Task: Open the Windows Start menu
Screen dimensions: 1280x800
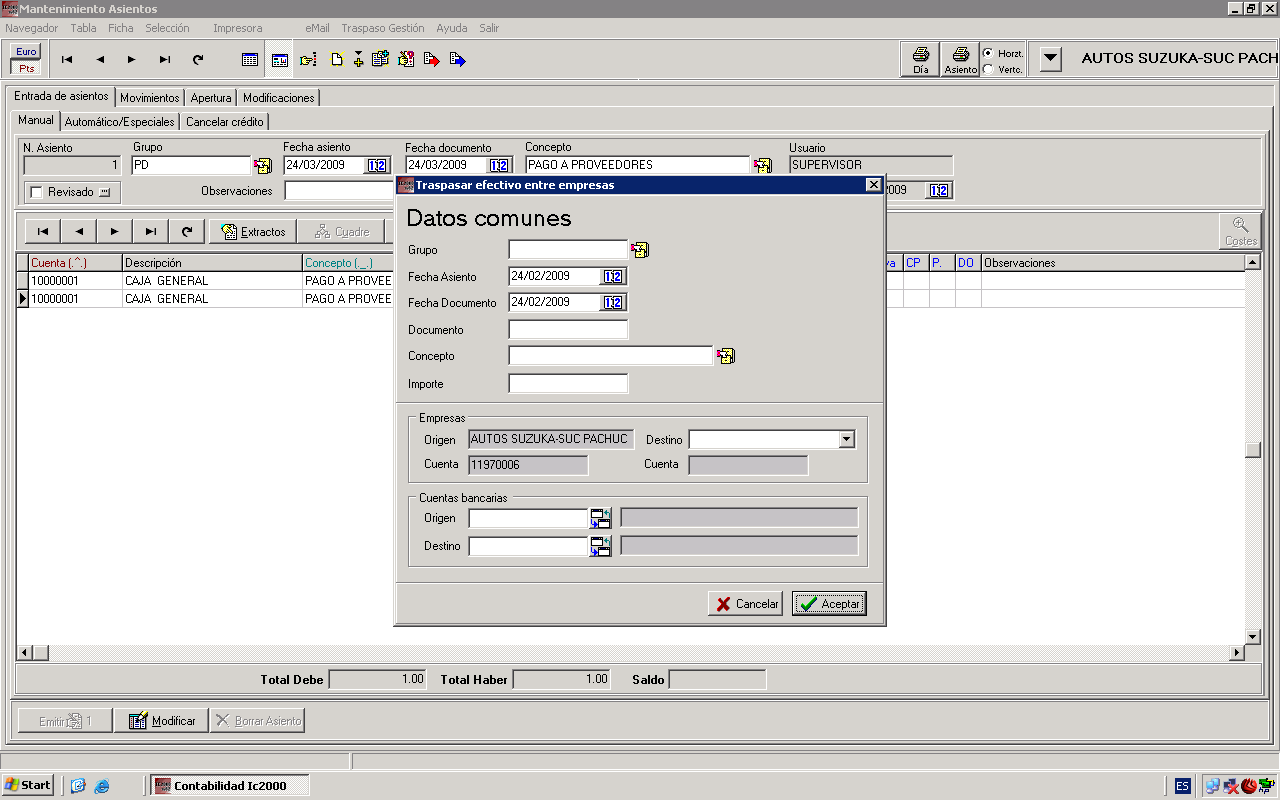Action: pos(28,785)
